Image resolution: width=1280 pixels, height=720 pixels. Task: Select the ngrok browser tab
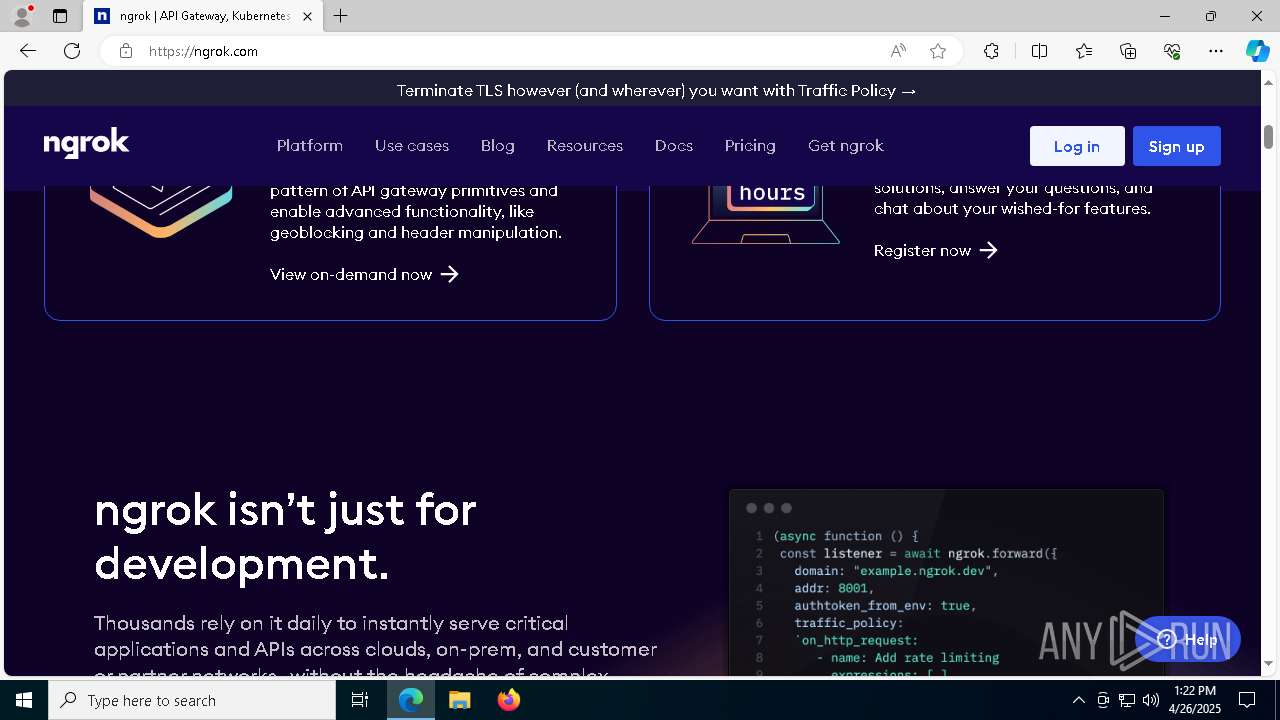[x=203, y=16]
